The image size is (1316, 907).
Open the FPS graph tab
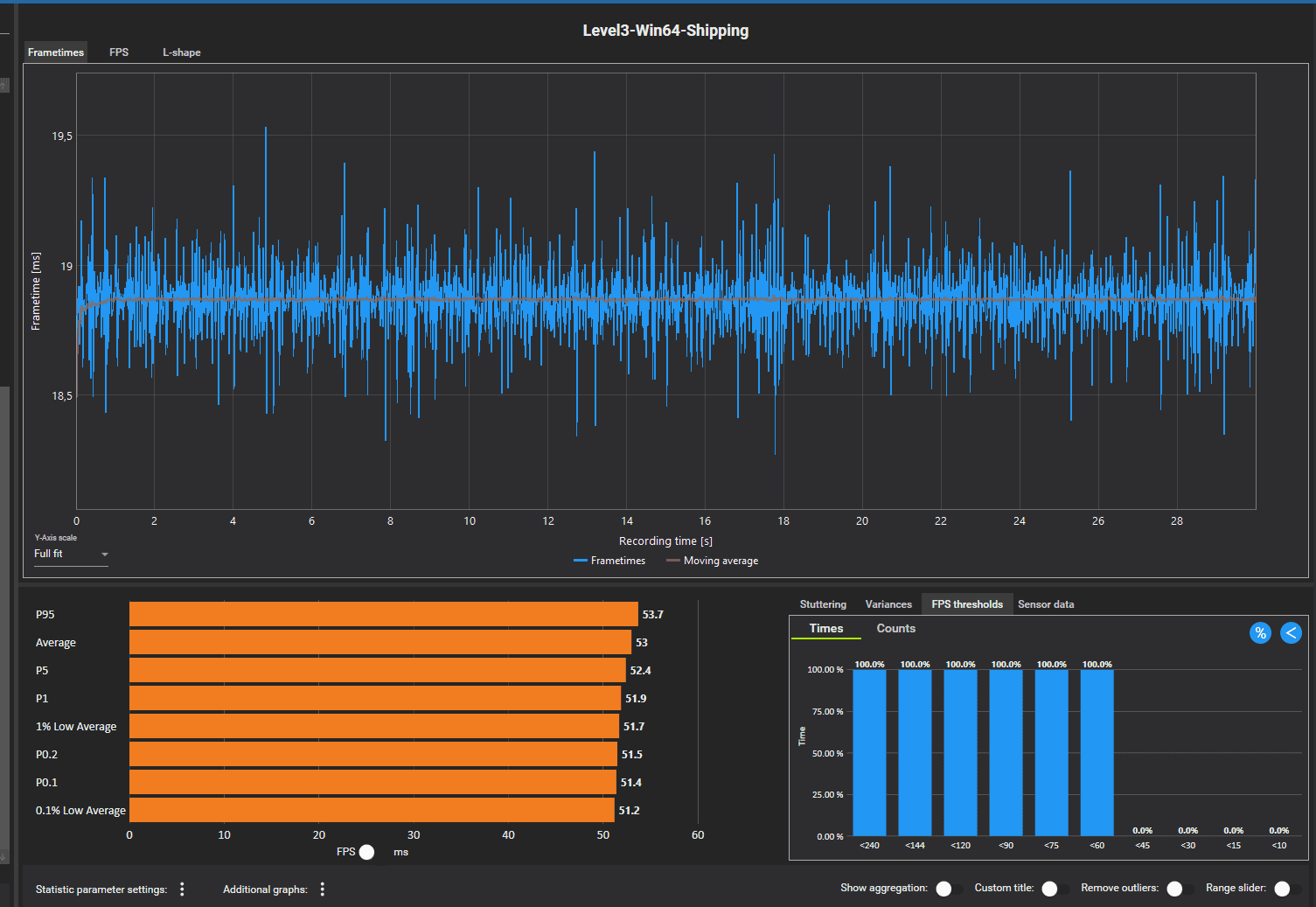tap(119, 52)
